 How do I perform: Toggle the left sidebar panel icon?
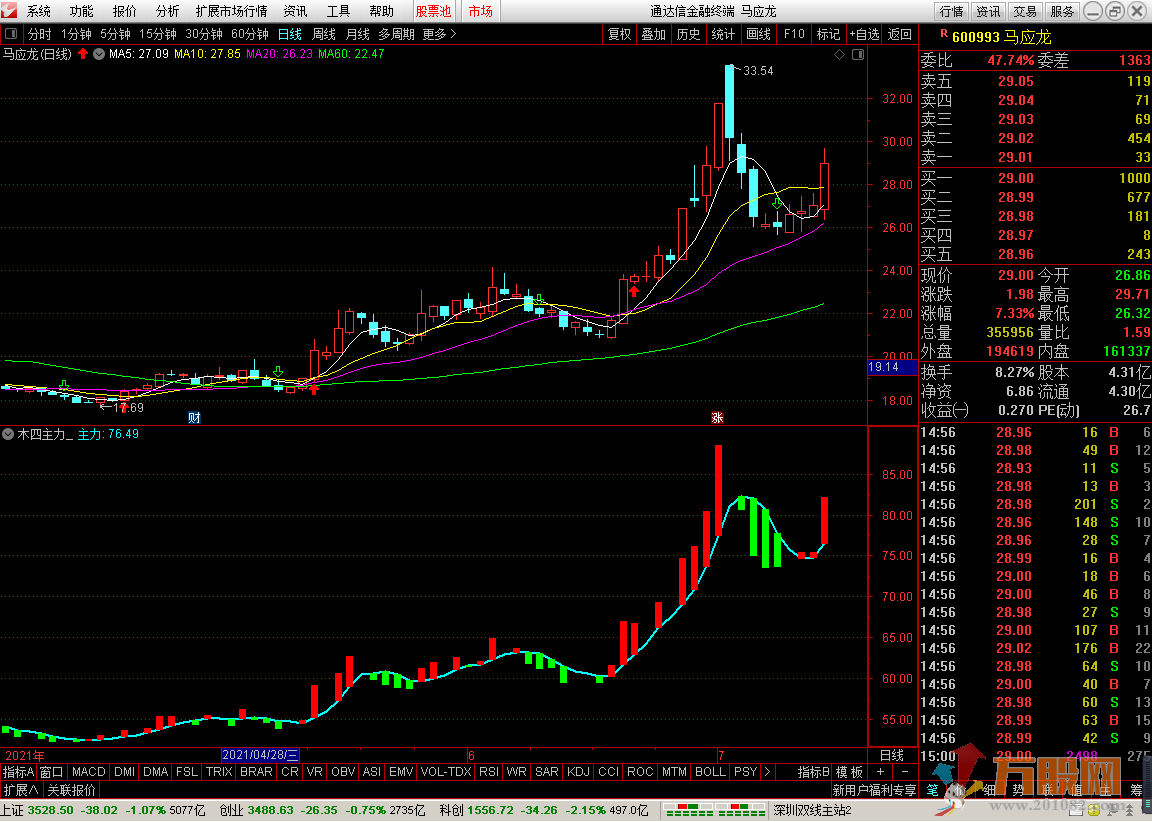pyautogui.click(x=10, y=35)
